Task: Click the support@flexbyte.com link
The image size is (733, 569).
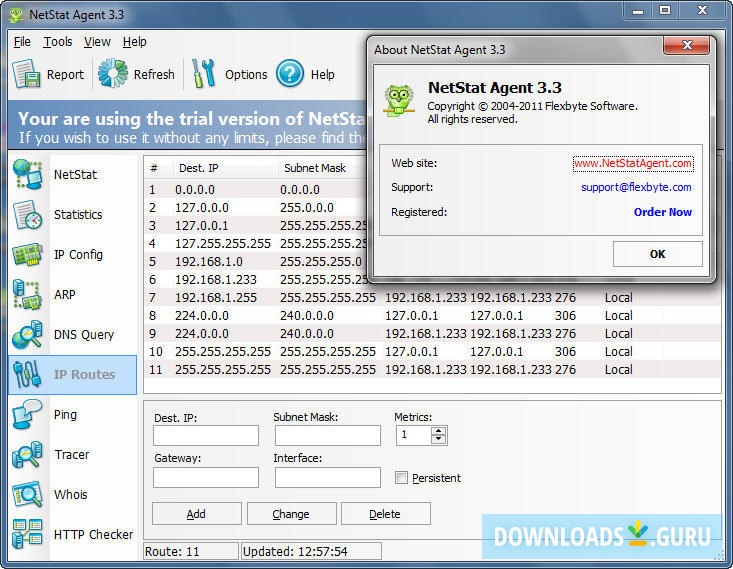Action: coord(636,187)
